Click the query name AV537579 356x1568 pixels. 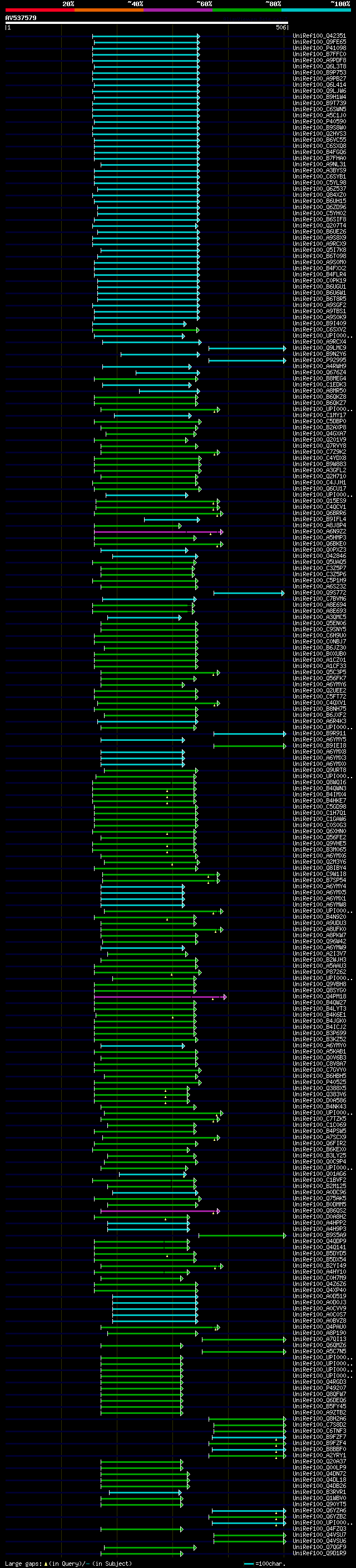[x=21, y=18]
